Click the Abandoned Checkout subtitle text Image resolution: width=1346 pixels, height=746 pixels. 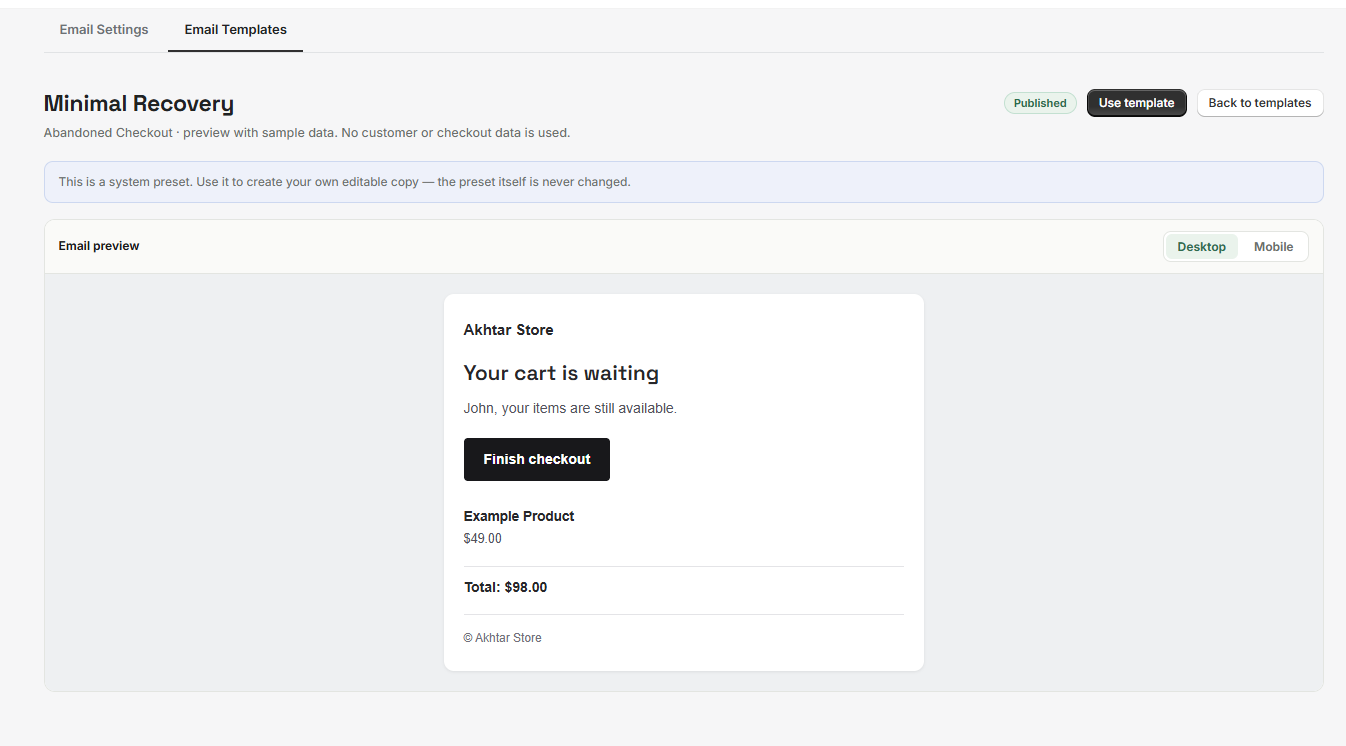point(307,132)
